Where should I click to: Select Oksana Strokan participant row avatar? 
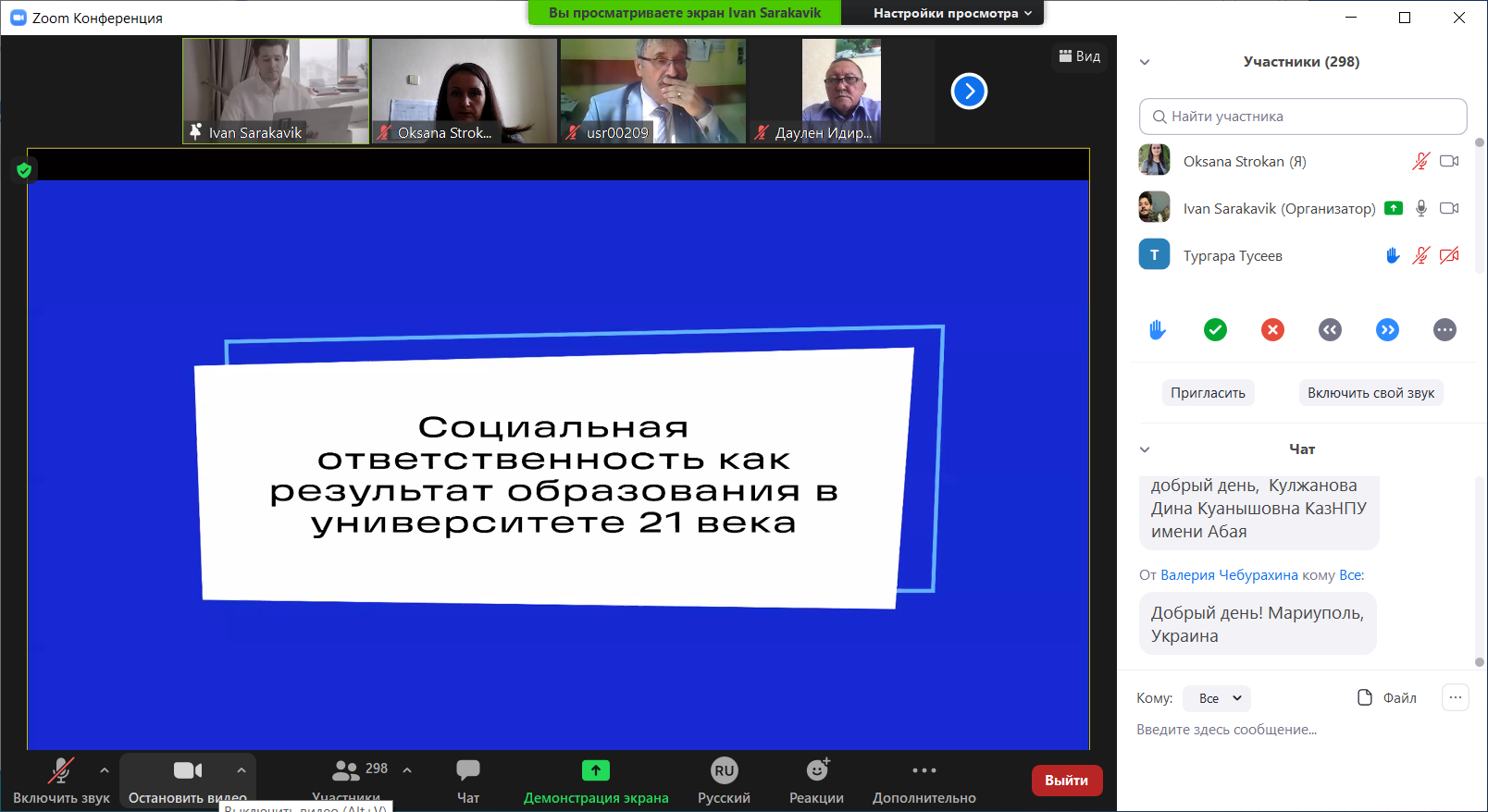[1154, 160]
